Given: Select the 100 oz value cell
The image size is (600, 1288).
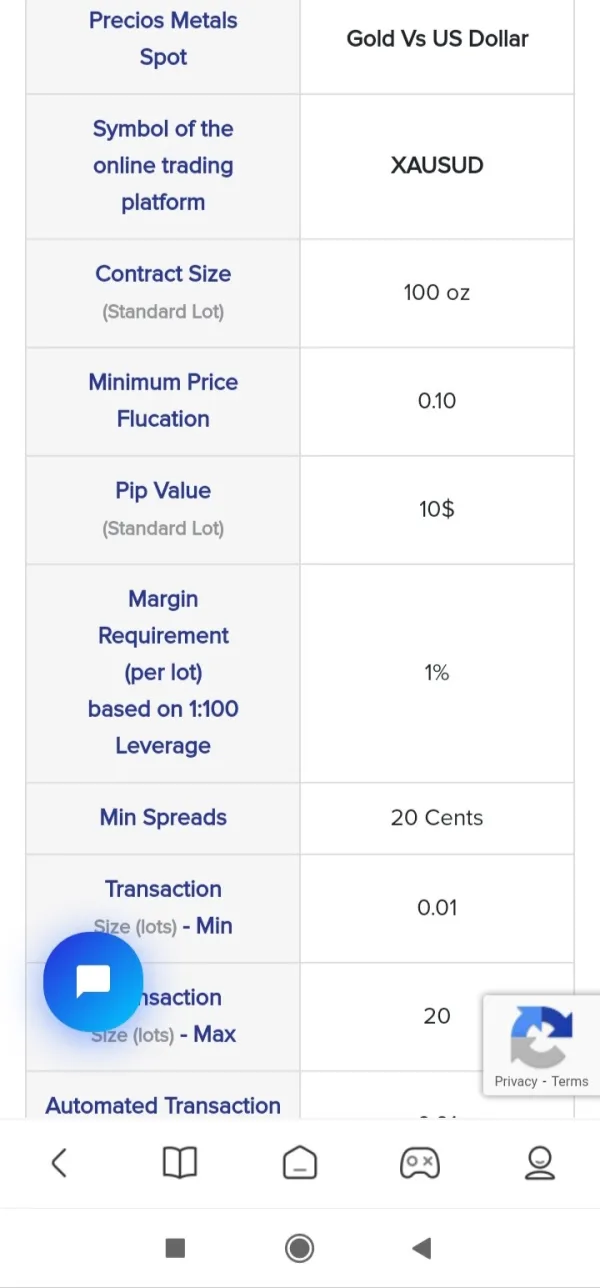Looking at the screenshot, I should [x=437, y=293].
